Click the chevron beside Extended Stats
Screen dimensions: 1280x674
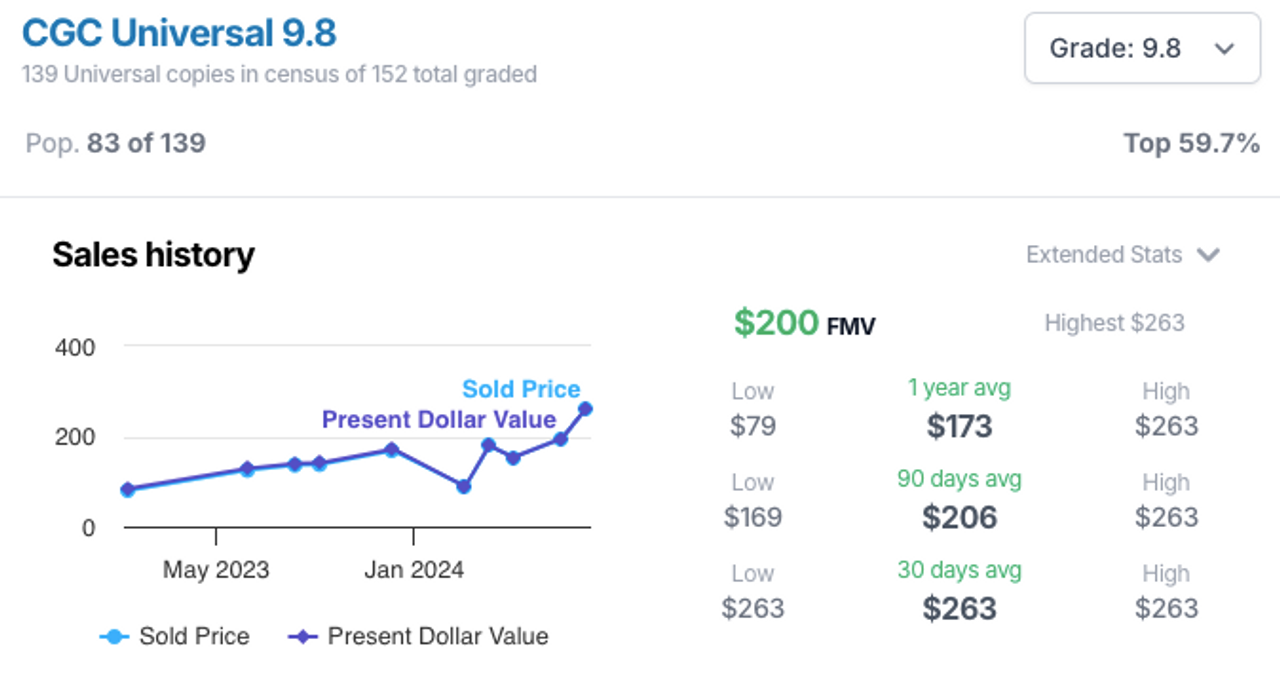[1208, 255]
